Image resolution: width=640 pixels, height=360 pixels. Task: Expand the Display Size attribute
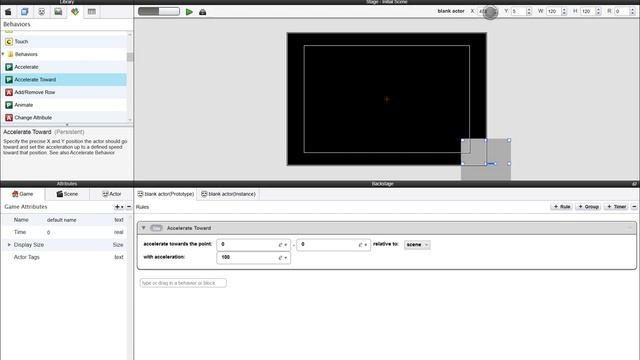(x=9, y=245)
